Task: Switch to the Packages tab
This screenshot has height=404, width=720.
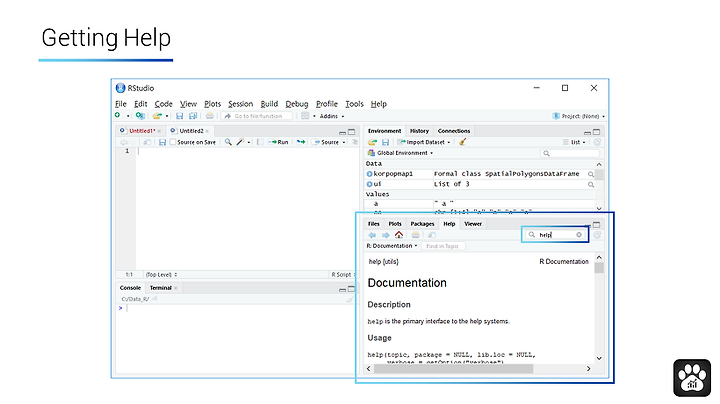Action: (x=422, y=224)
